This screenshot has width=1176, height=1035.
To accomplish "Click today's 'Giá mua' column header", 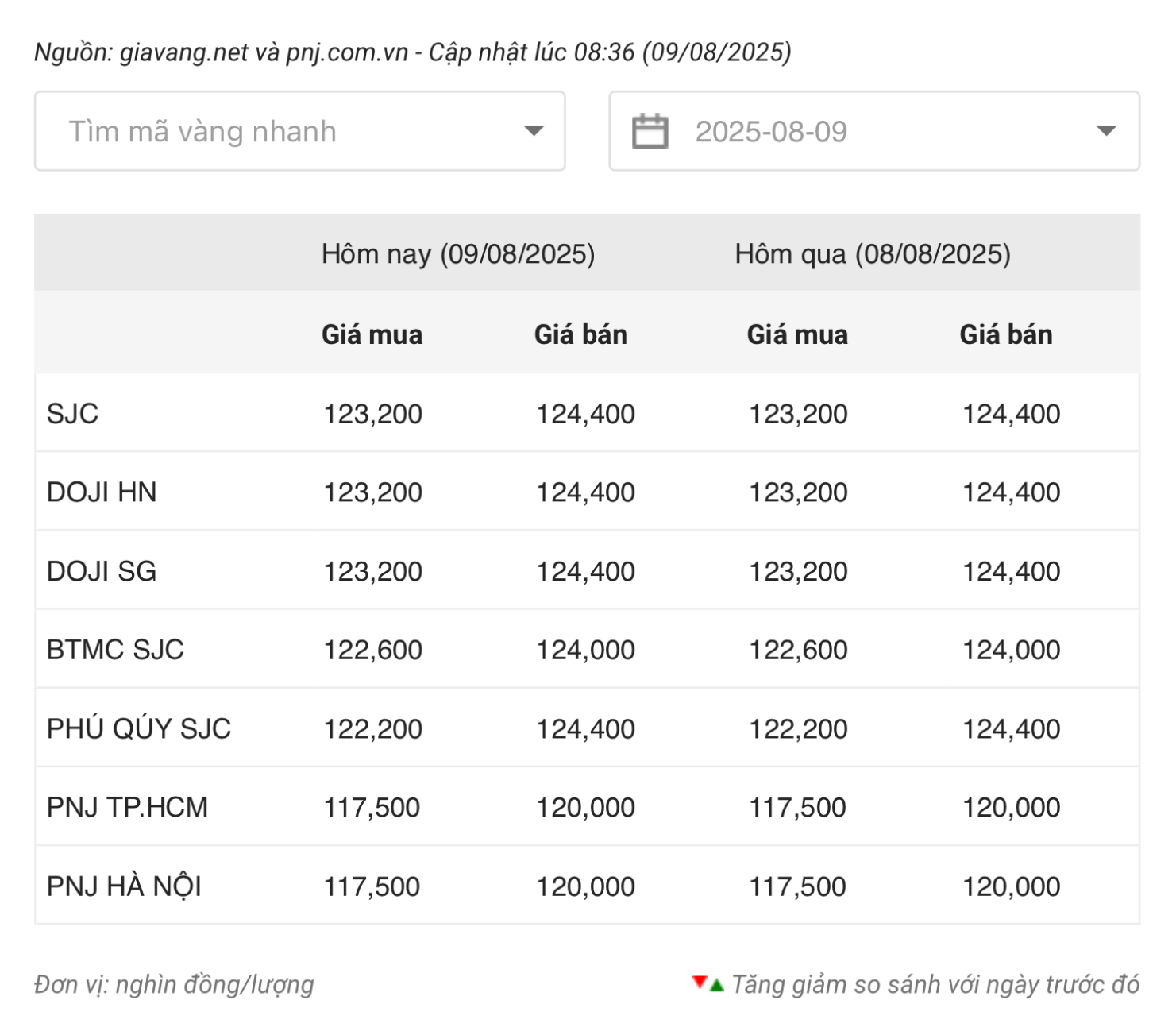I will pos(372,334).
